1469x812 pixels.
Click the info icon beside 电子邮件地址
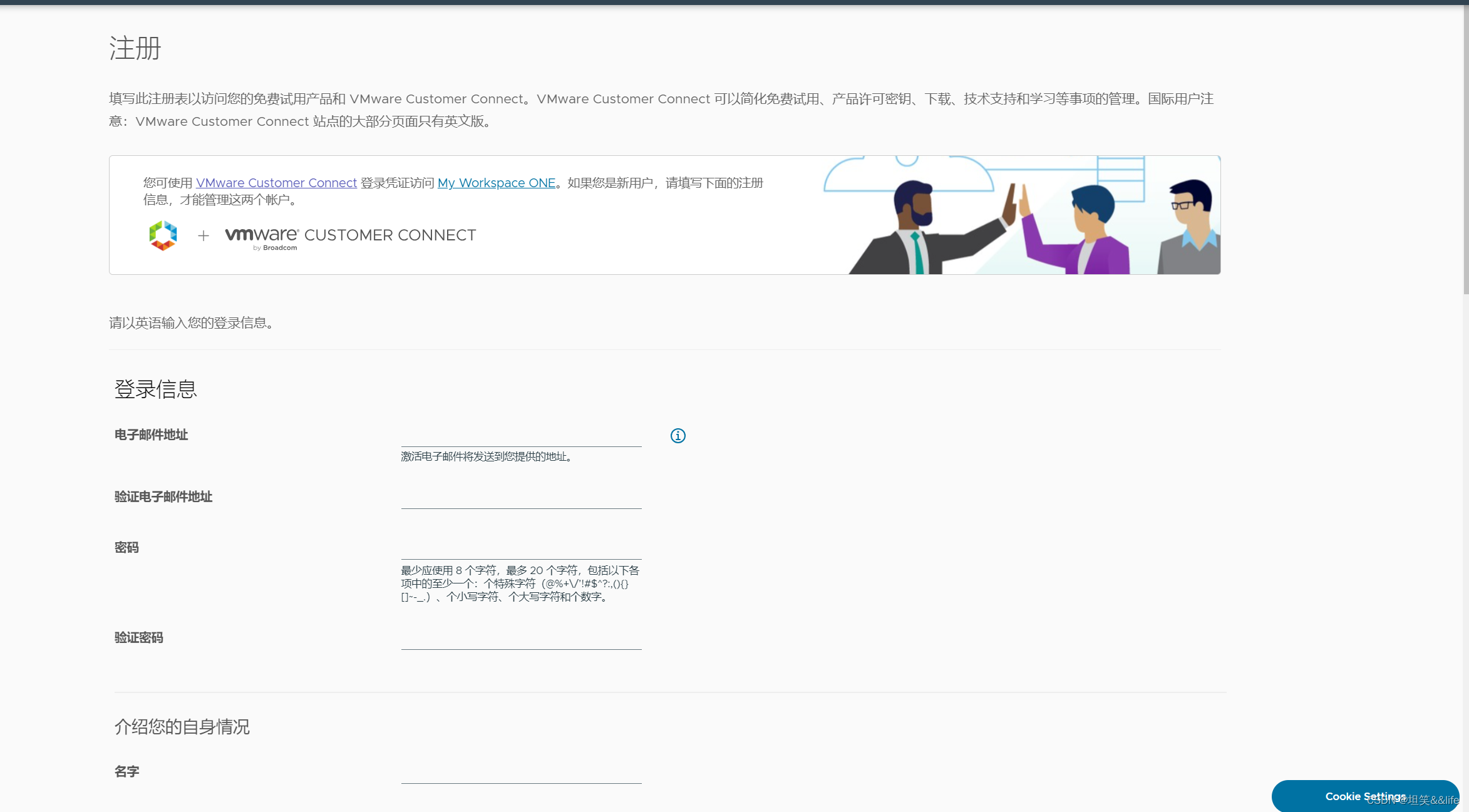[x=678, y=436]
